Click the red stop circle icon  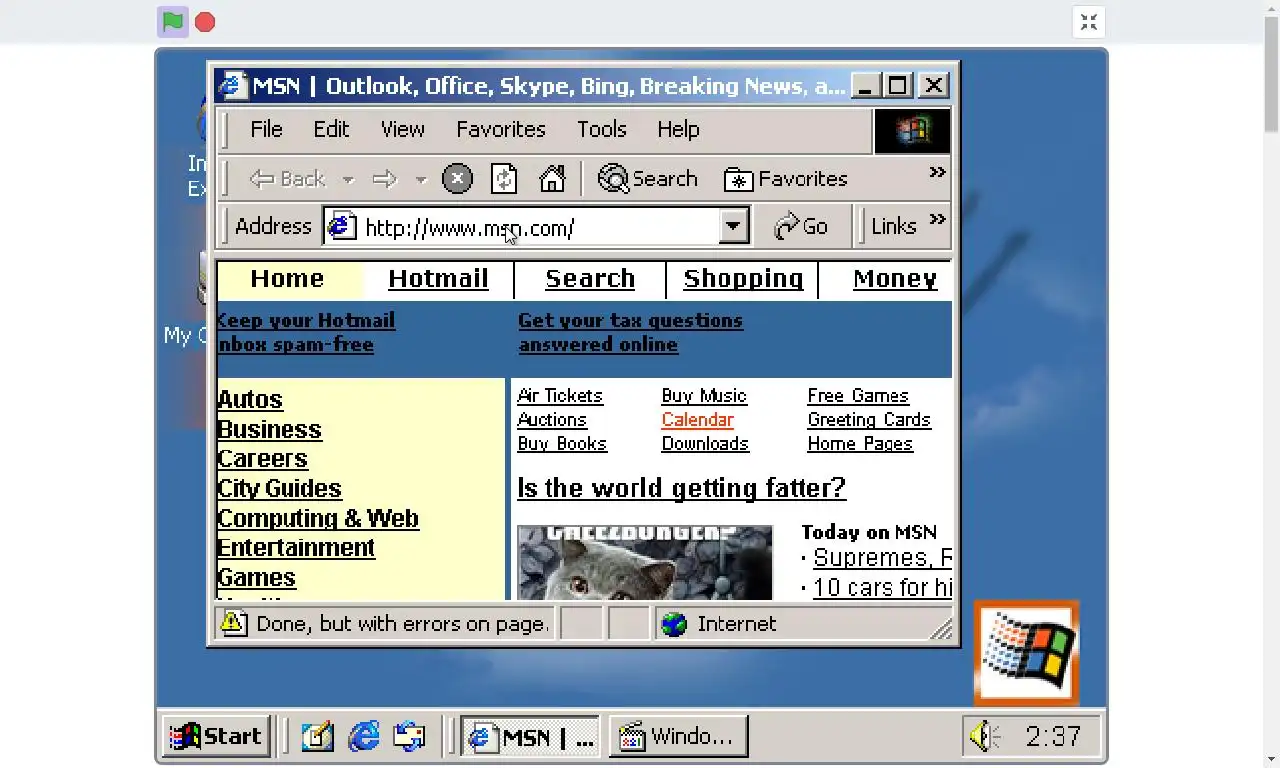tap(205, 22)
